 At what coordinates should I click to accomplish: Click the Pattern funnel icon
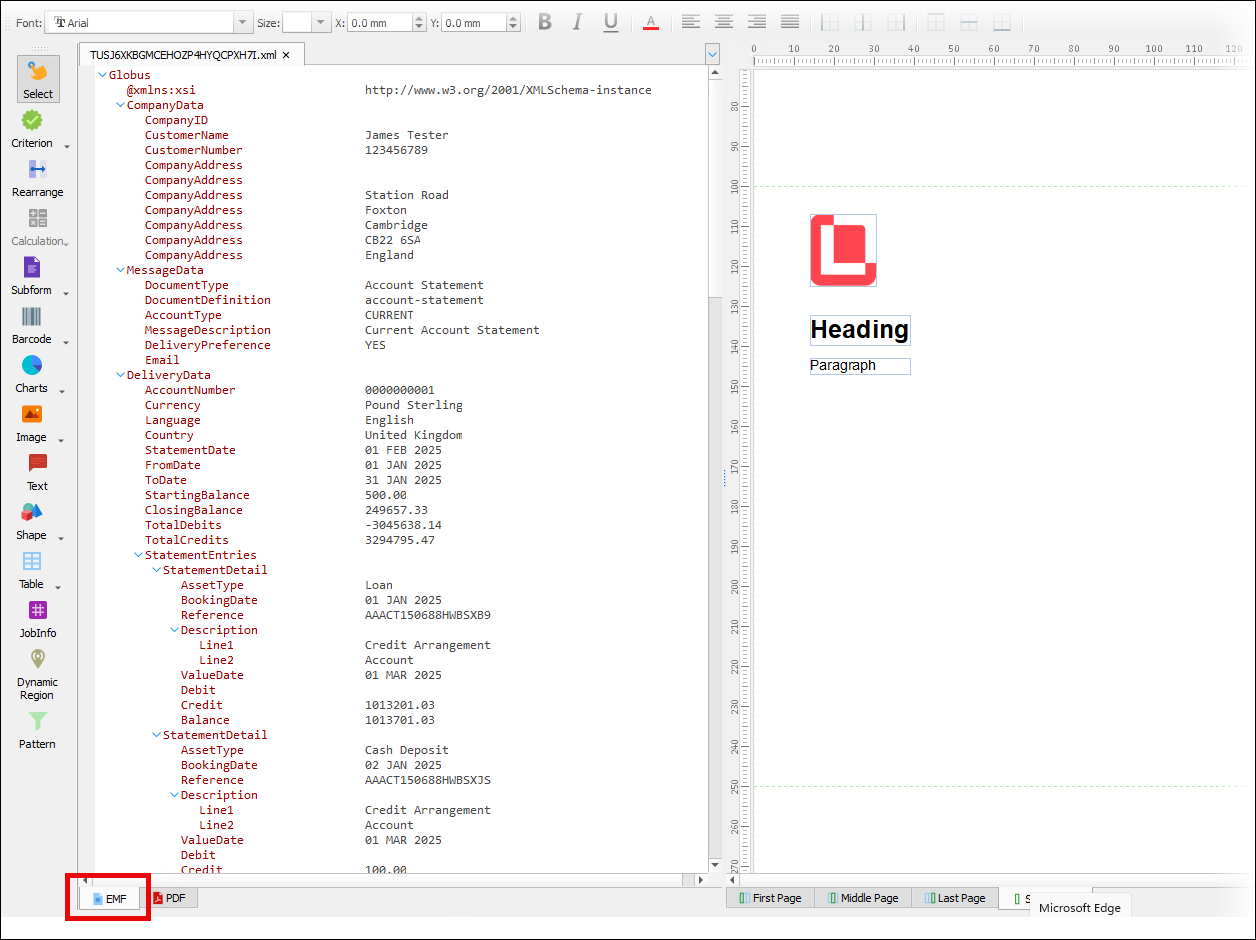pyautogui.click(x=37, y=721)
